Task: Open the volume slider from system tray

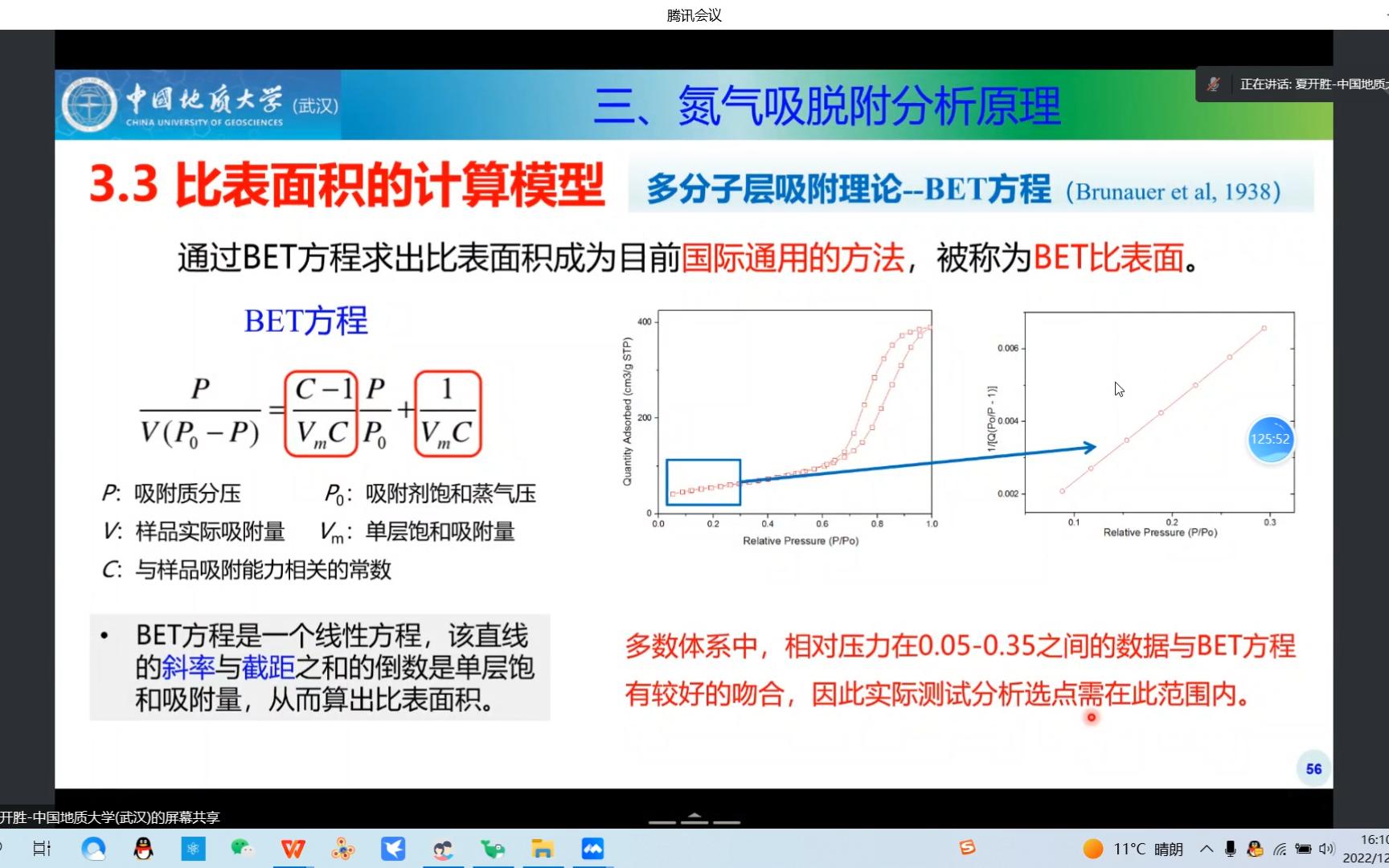Action: (x=1326, y=850)
